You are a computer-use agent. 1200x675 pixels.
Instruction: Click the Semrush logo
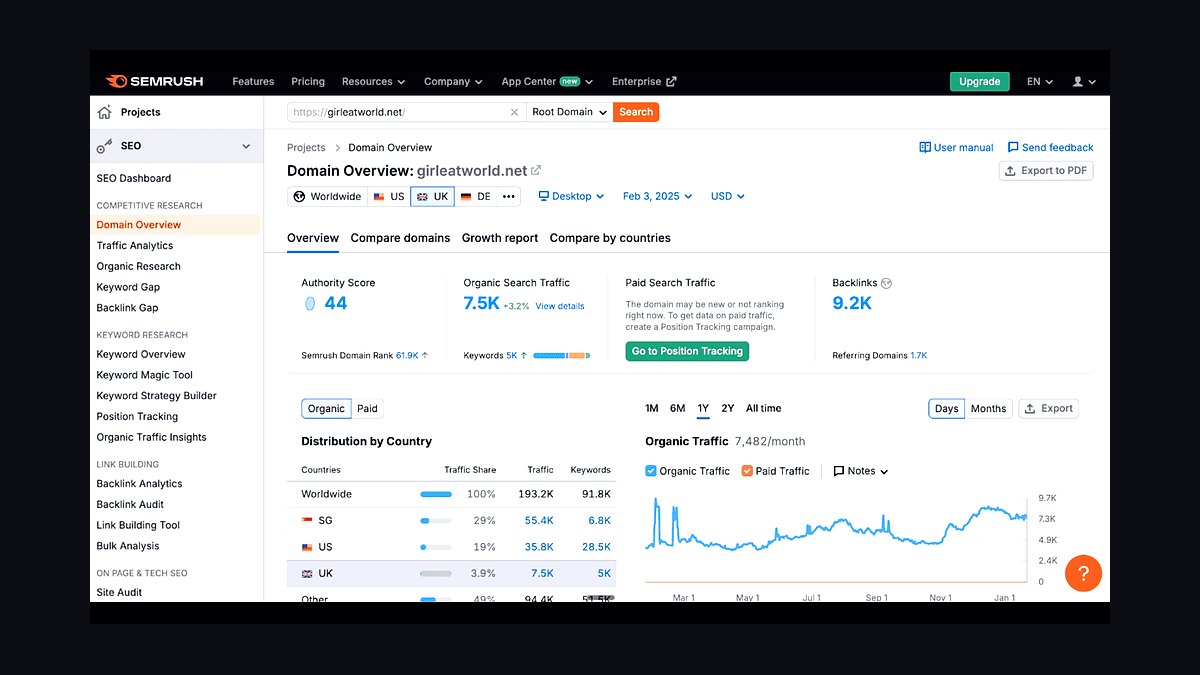click(x=154, y=81)
